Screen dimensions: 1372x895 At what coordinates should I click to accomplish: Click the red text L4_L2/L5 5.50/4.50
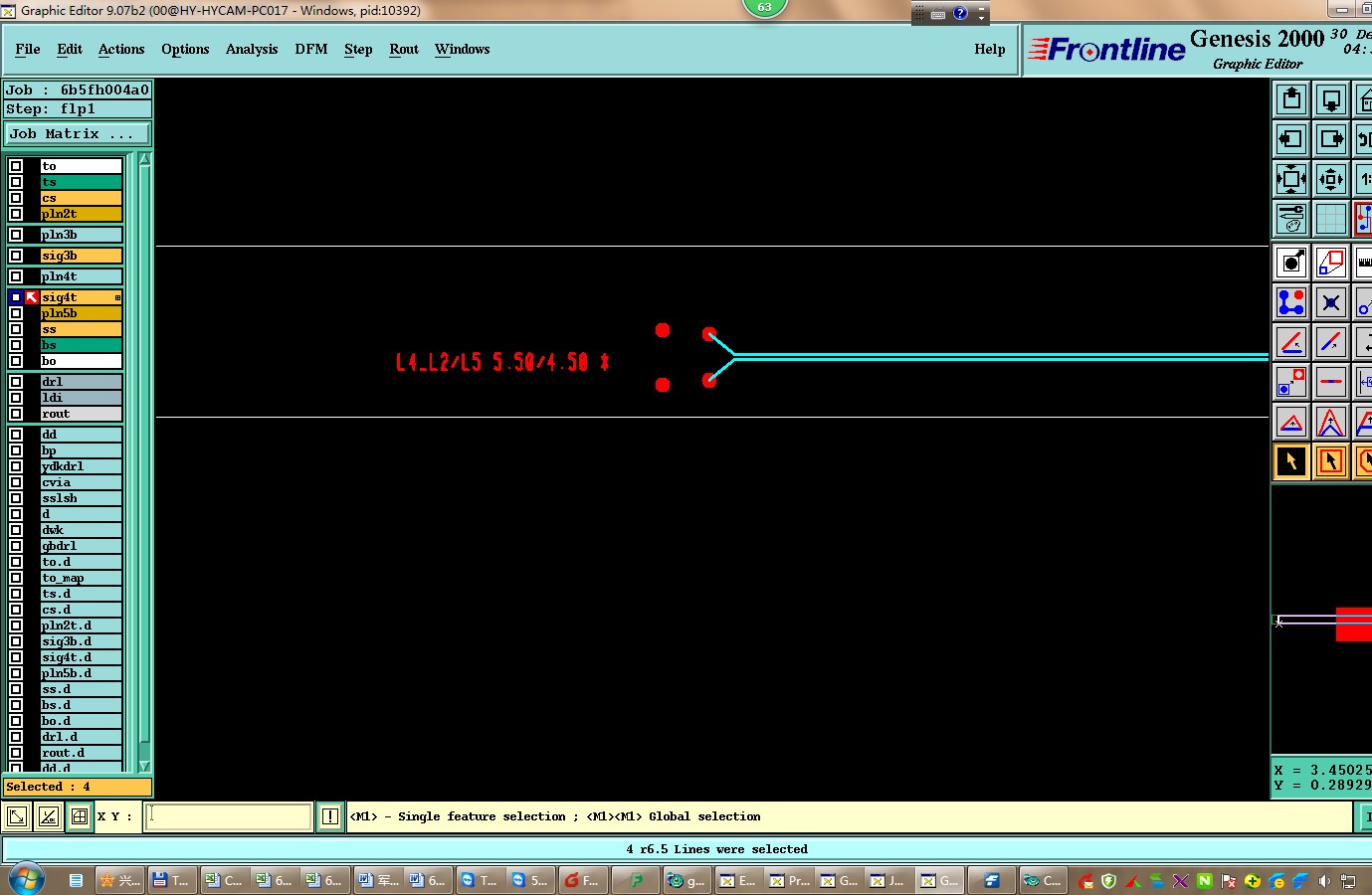pos(492,362)
